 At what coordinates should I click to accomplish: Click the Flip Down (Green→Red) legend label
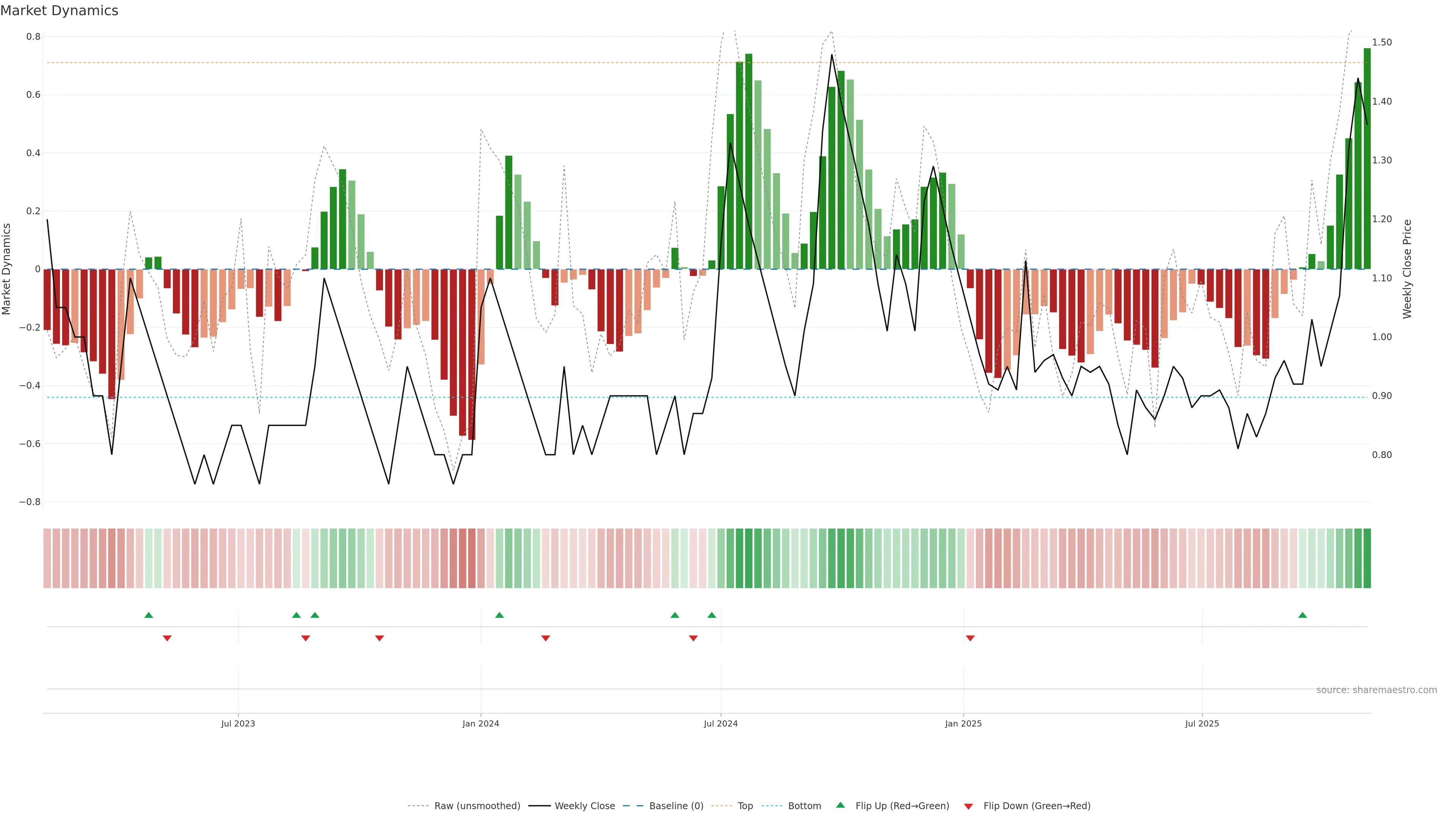pyautogui.click(x=1037, y=806)
